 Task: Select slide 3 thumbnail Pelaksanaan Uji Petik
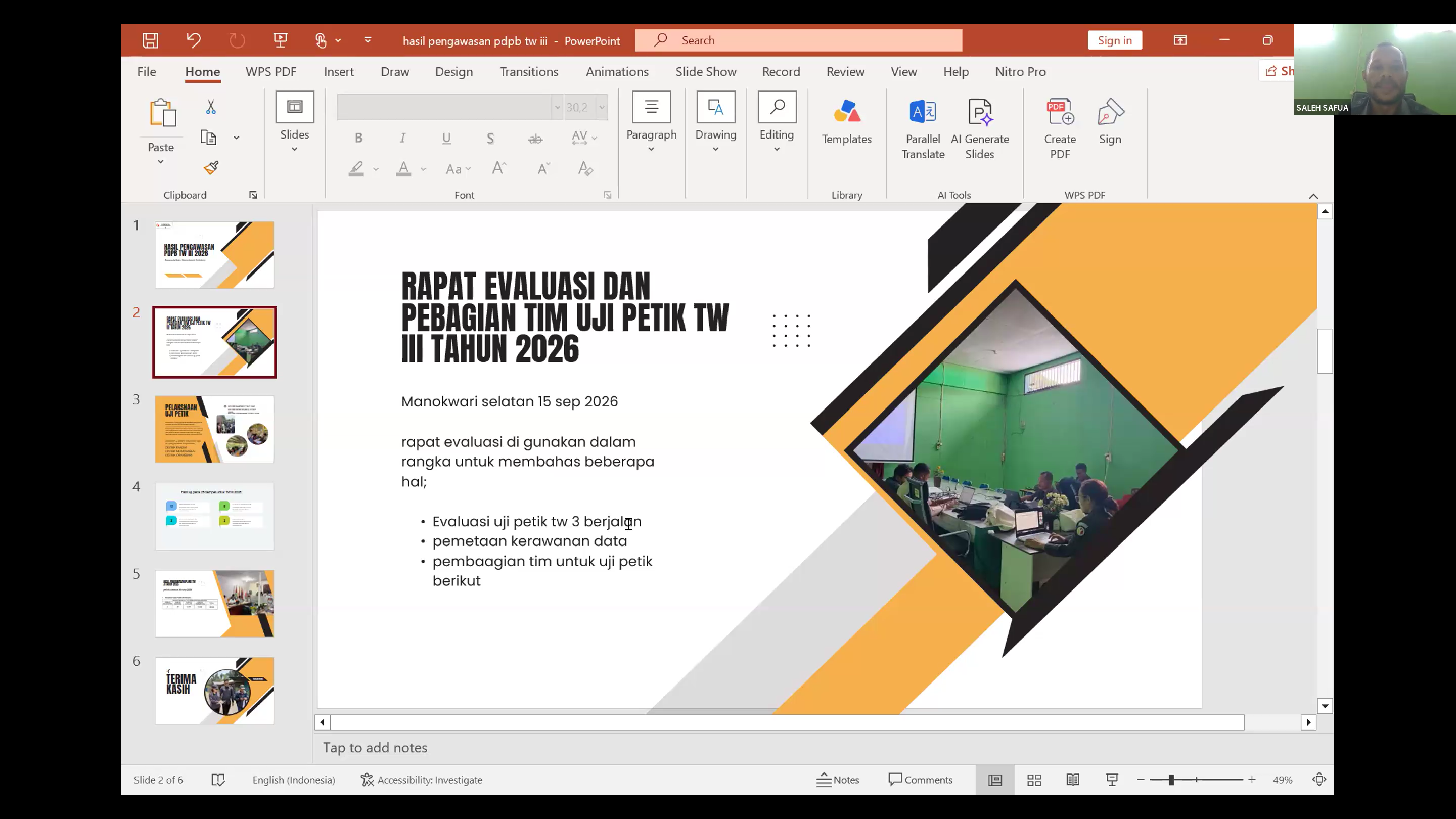coord(214,430)
